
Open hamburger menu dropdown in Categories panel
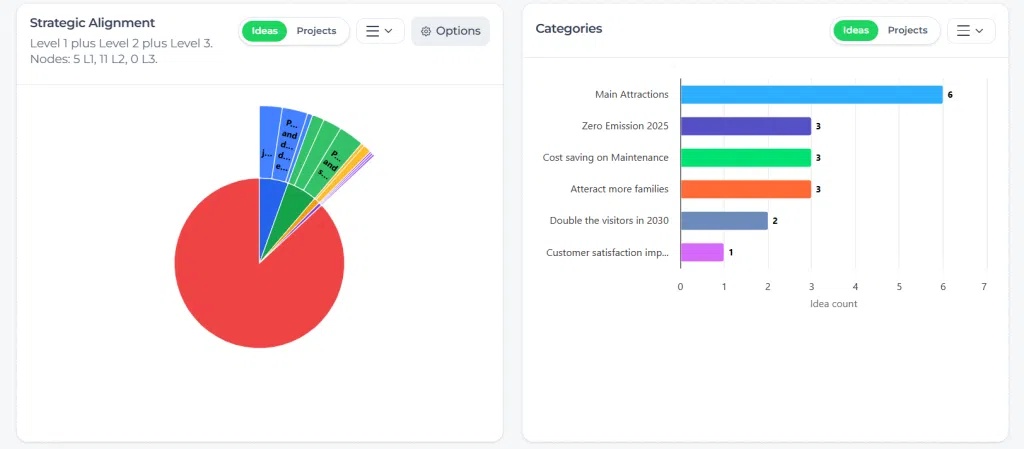click(970, 31)
